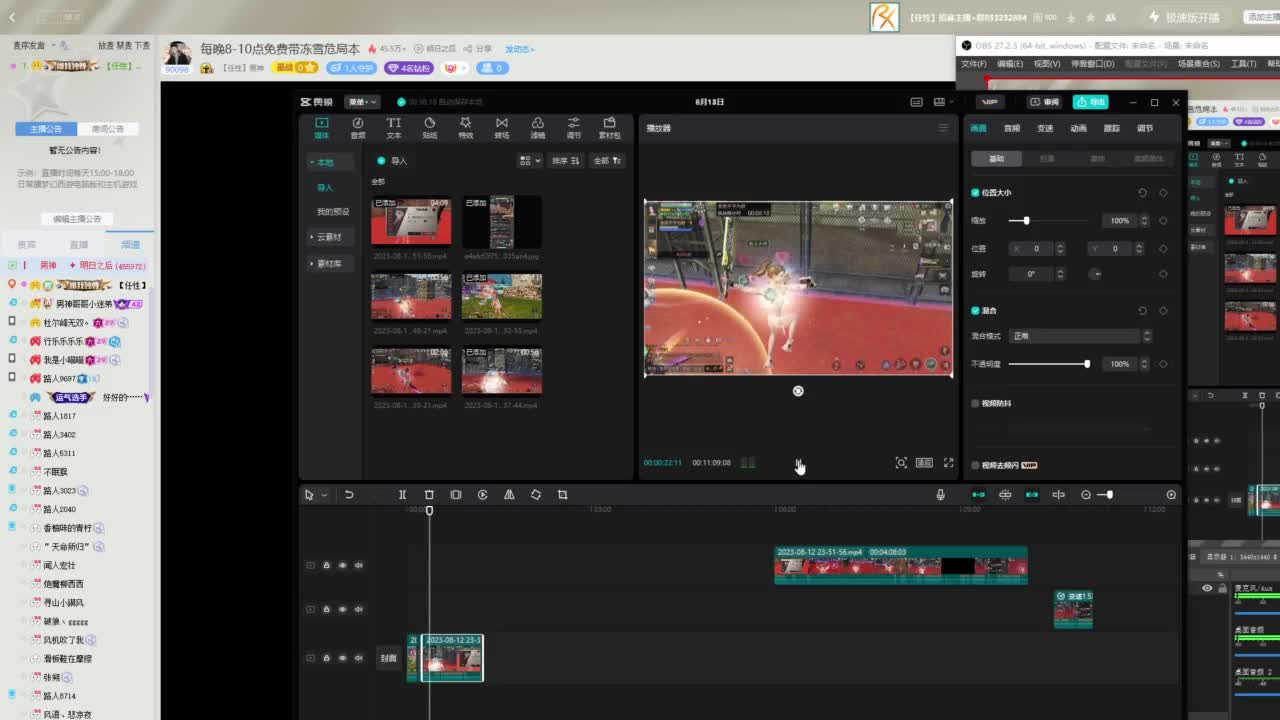Open the 调节 adjustment tab in the top toolbar
1280x720 pixels.
coord(574,127)
